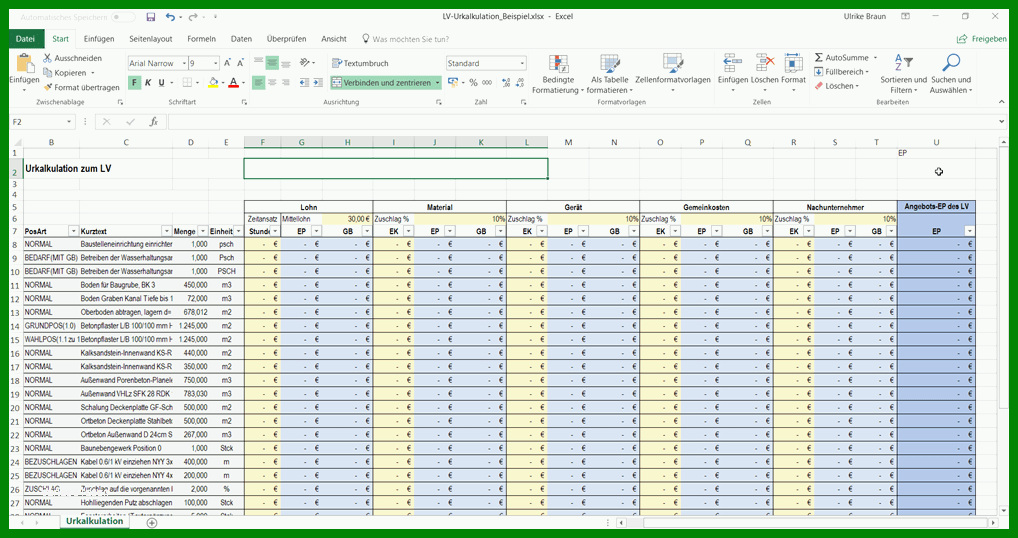Decrease font size with smaller A
The height and width of the screenshot is (538, 1018).
coord(240,64)
